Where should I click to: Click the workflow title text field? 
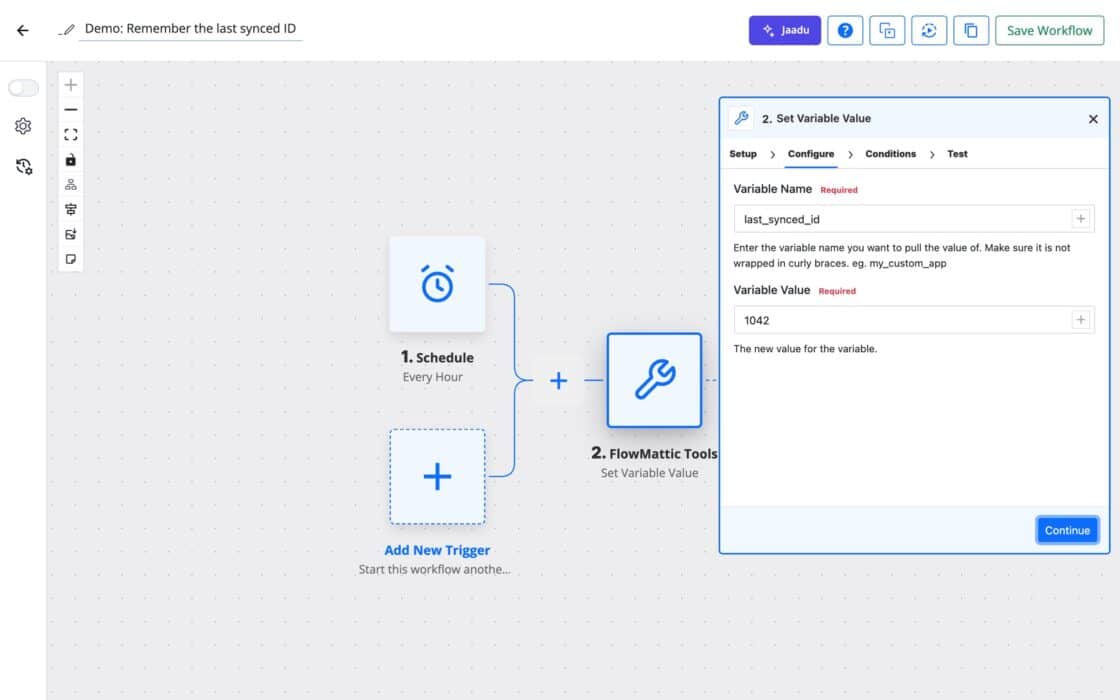190,29
